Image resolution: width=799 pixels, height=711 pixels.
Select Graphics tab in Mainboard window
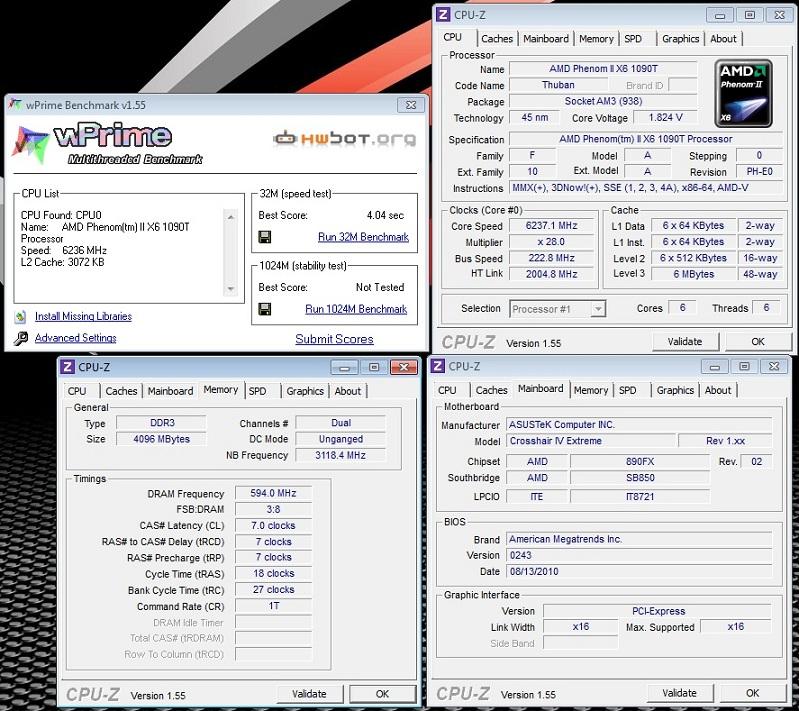pos(675,390)
